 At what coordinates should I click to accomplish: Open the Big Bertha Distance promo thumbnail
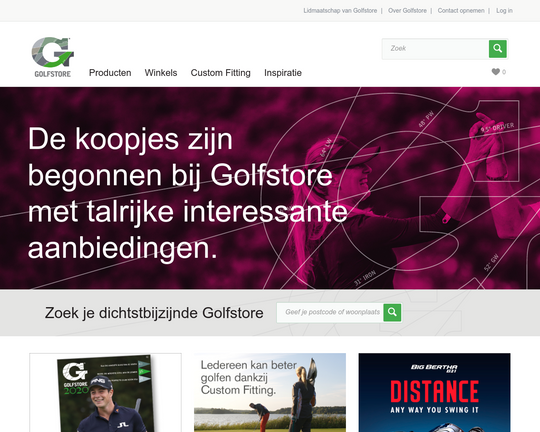[x=434, y=393]
